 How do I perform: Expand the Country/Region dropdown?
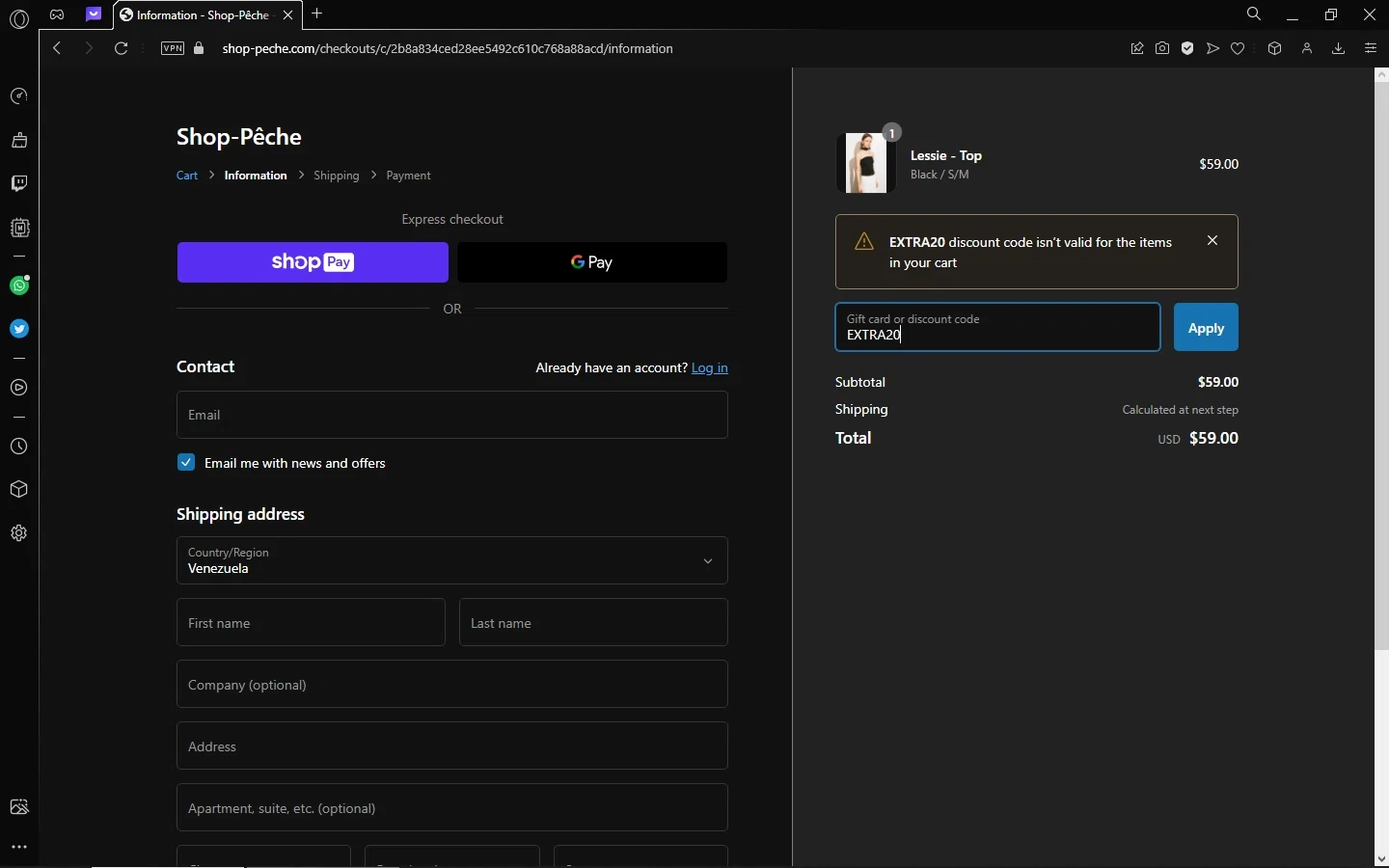[452, 560]
